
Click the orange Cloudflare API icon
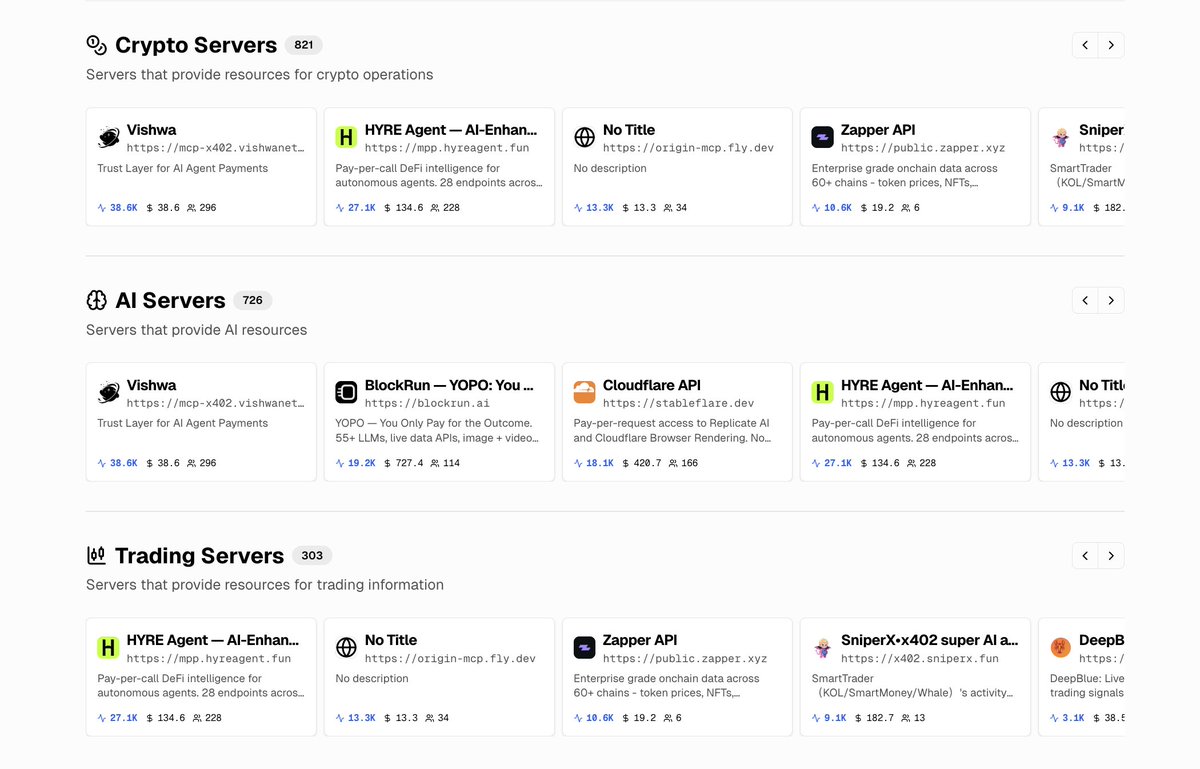[585, 392]
